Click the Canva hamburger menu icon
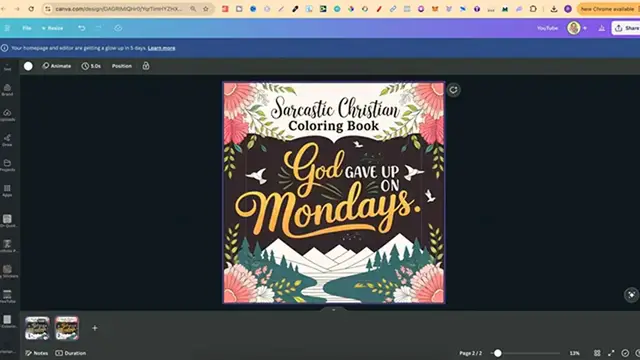 [7, 28]
